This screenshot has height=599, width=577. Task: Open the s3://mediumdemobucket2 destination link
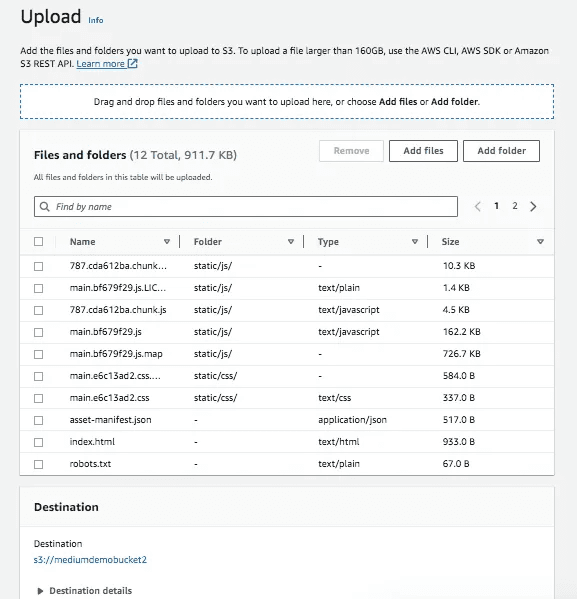(x=90, y=560)
